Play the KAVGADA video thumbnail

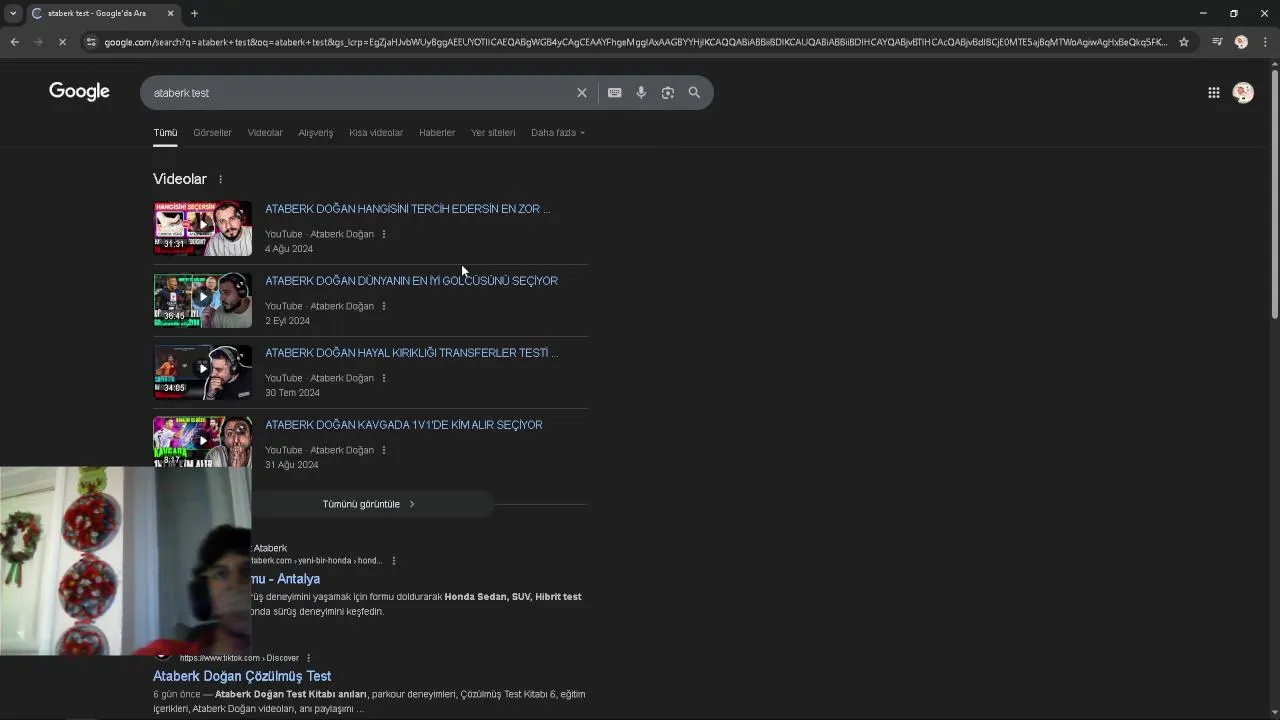[x=203, y=441]
